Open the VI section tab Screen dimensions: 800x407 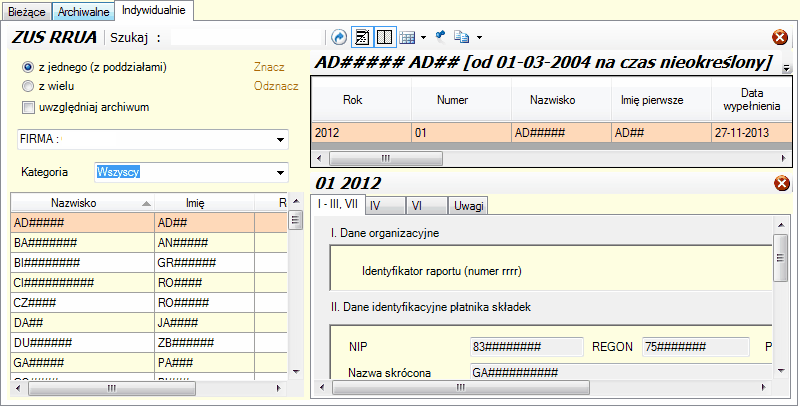pos(427,206)
